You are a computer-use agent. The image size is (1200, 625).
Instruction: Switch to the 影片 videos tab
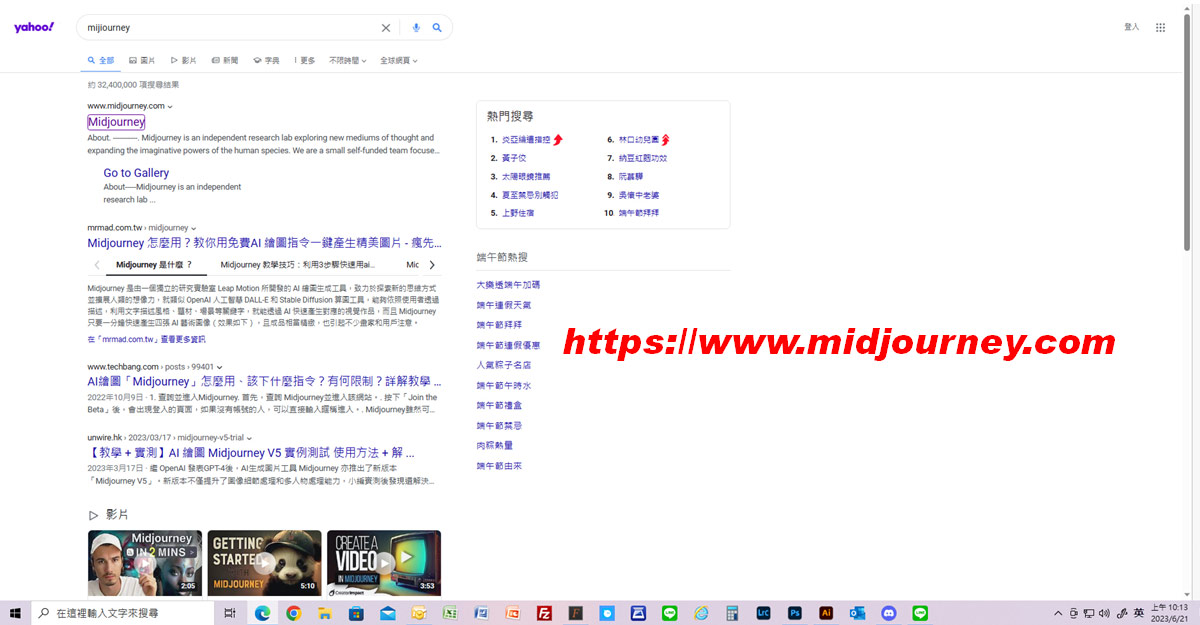pyautogui.click(x=183, y=60)
